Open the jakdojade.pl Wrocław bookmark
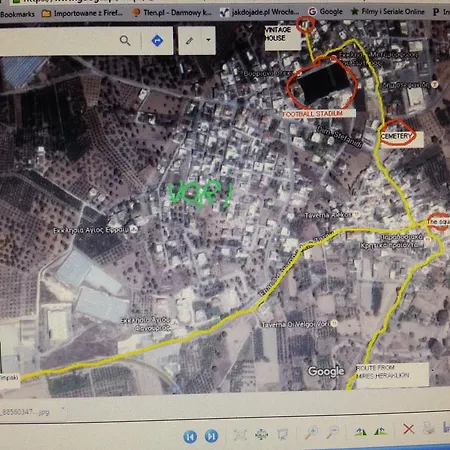Image resolution: width=450 pixels, height=450 pixels. click(x=259, y=12)
